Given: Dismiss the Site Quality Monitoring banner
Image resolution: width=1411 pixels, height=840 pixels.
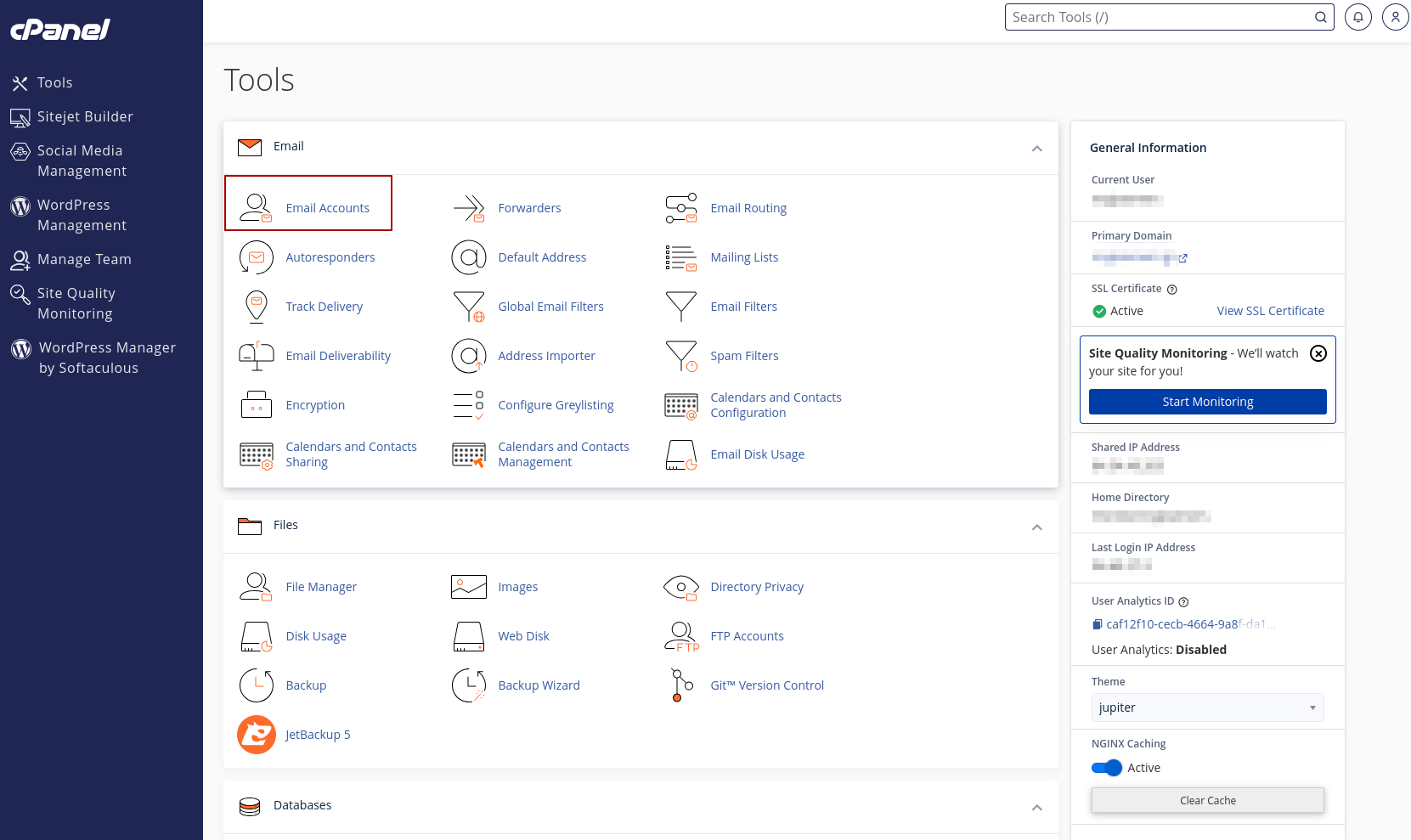Looking at the screenshot, I should click(1318, 353).
